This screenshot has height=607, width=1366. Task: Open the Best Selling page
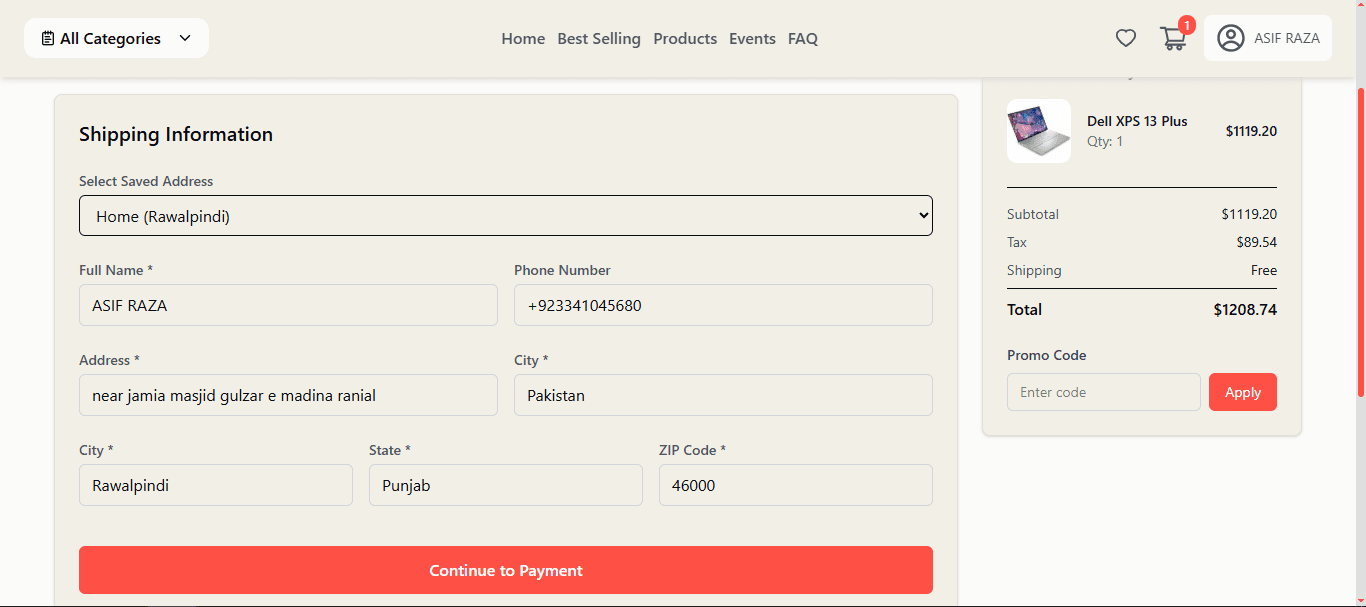point(598,39)
